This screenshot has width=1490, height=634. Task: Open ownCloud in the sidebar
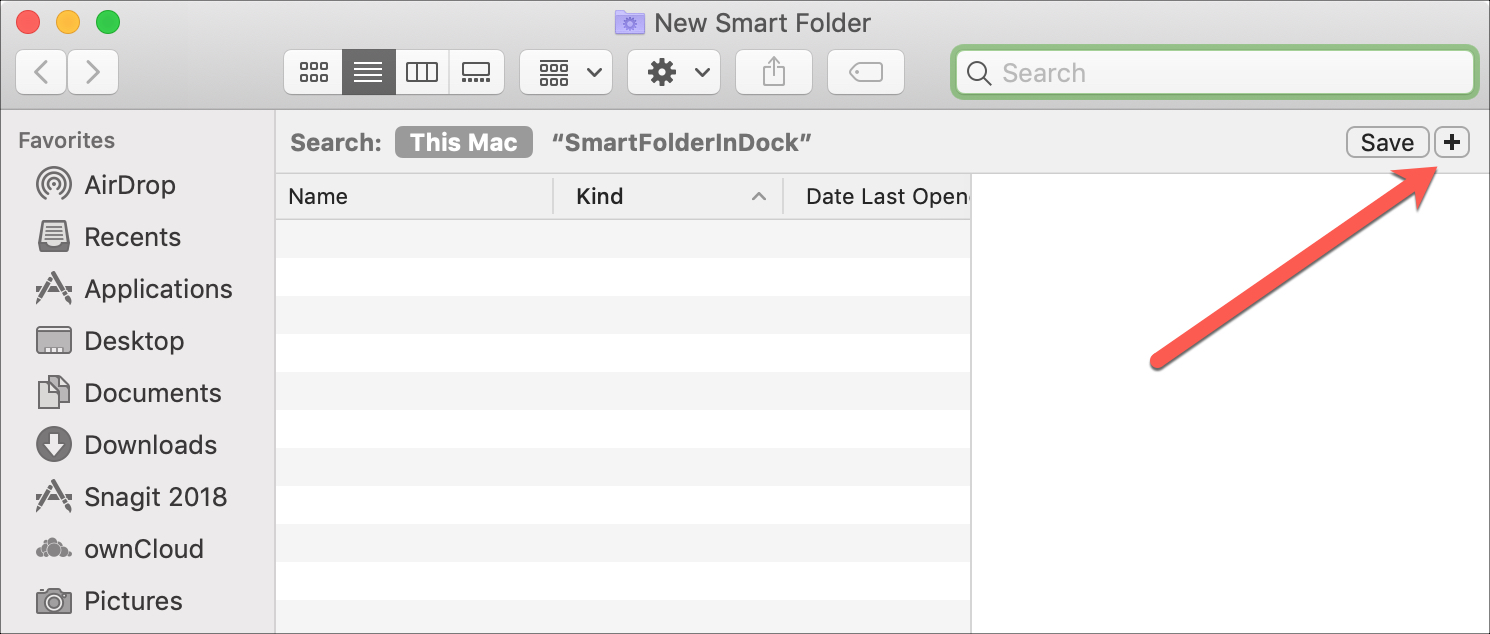point(144,548)
